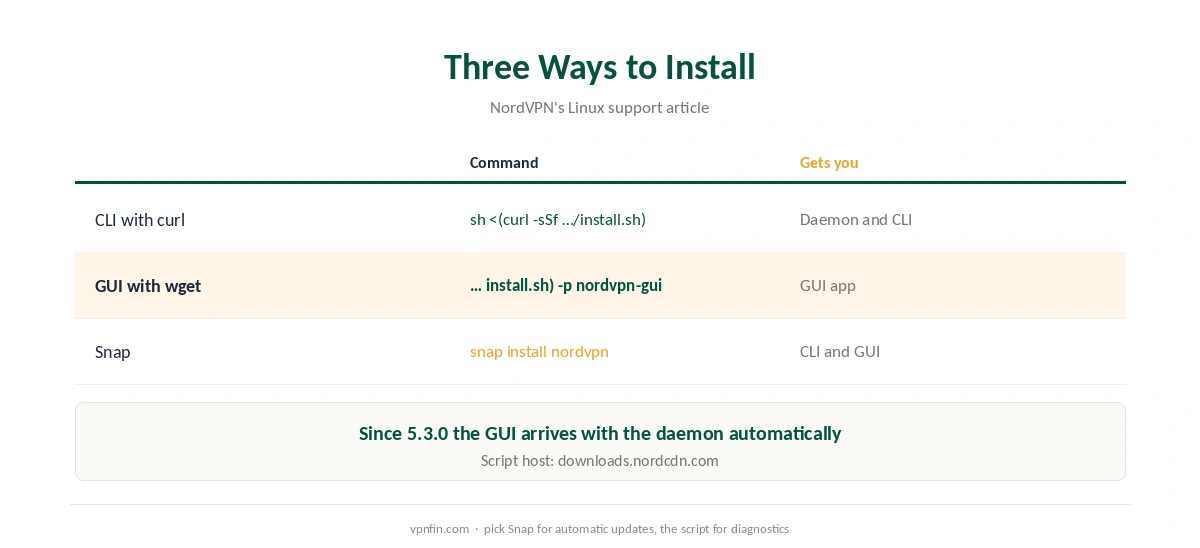Click the 'snap install nordvpn' command
1200x548 pixels.
539,352
